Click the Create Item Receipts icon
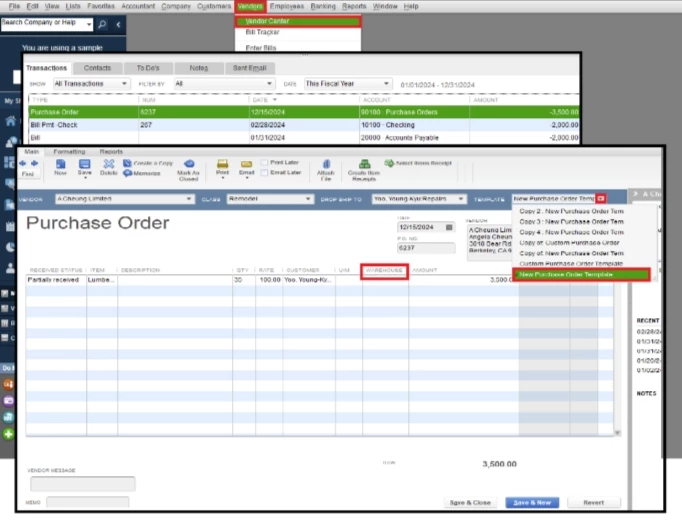 364,164
